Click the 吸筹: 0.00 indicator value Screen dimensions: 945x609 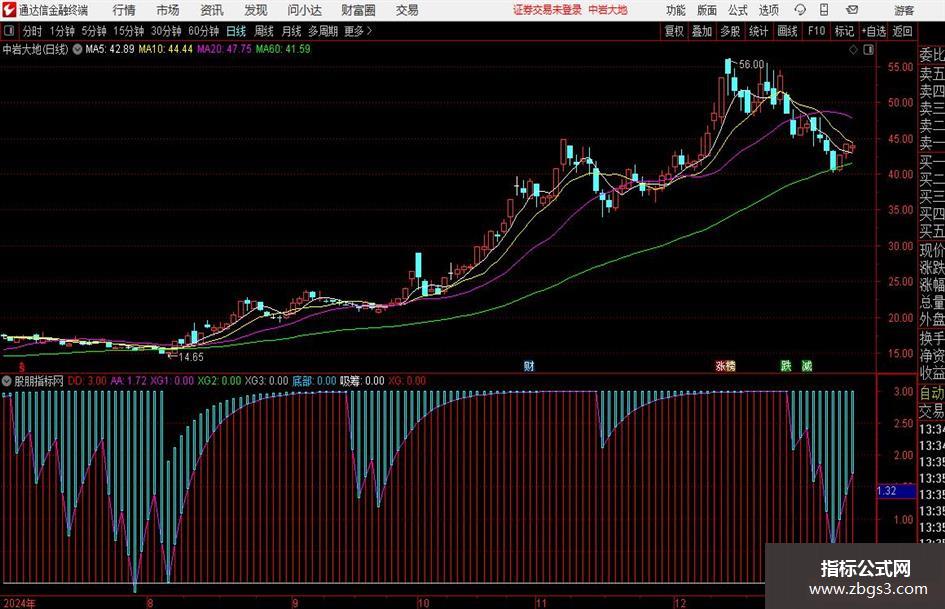click(362, 381)
